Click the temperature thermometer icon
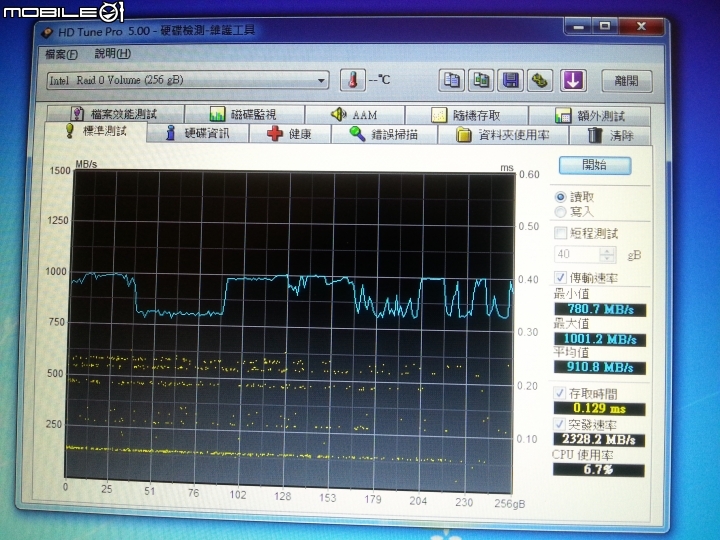 352,80
